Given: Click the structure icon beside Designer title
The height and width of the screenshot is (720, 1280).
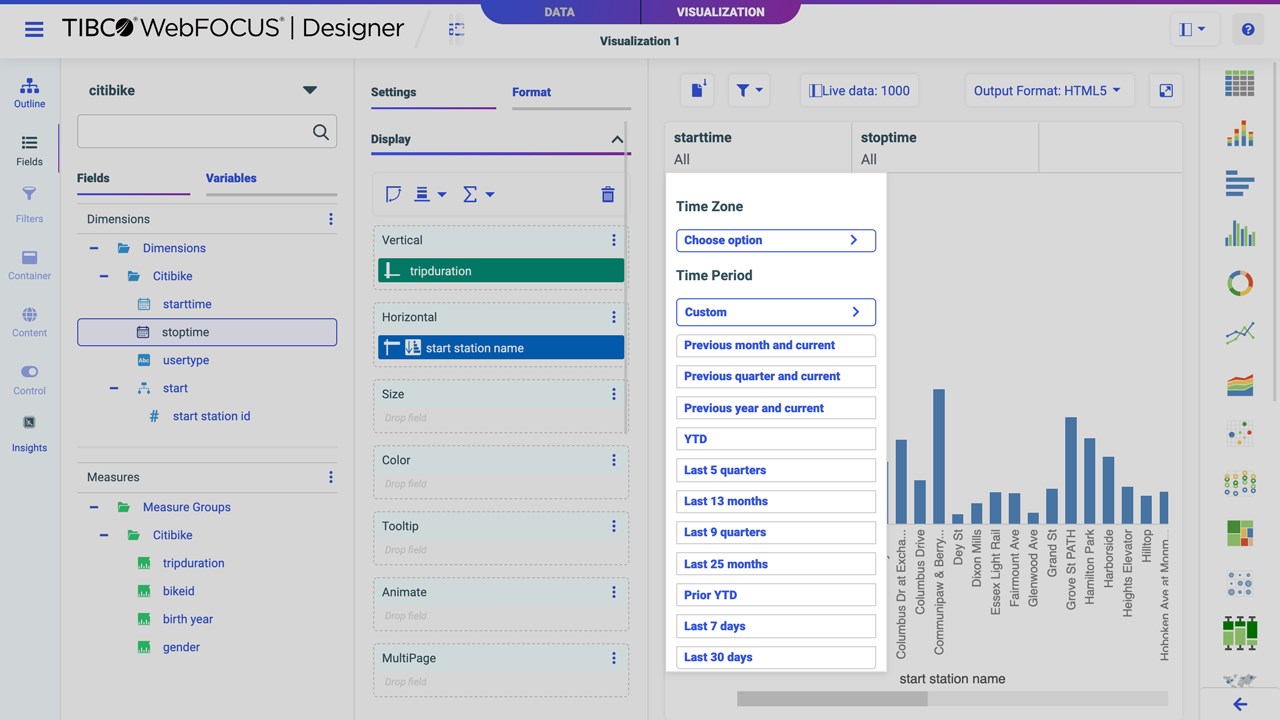Looking at the screenshot, I should 456,30.
